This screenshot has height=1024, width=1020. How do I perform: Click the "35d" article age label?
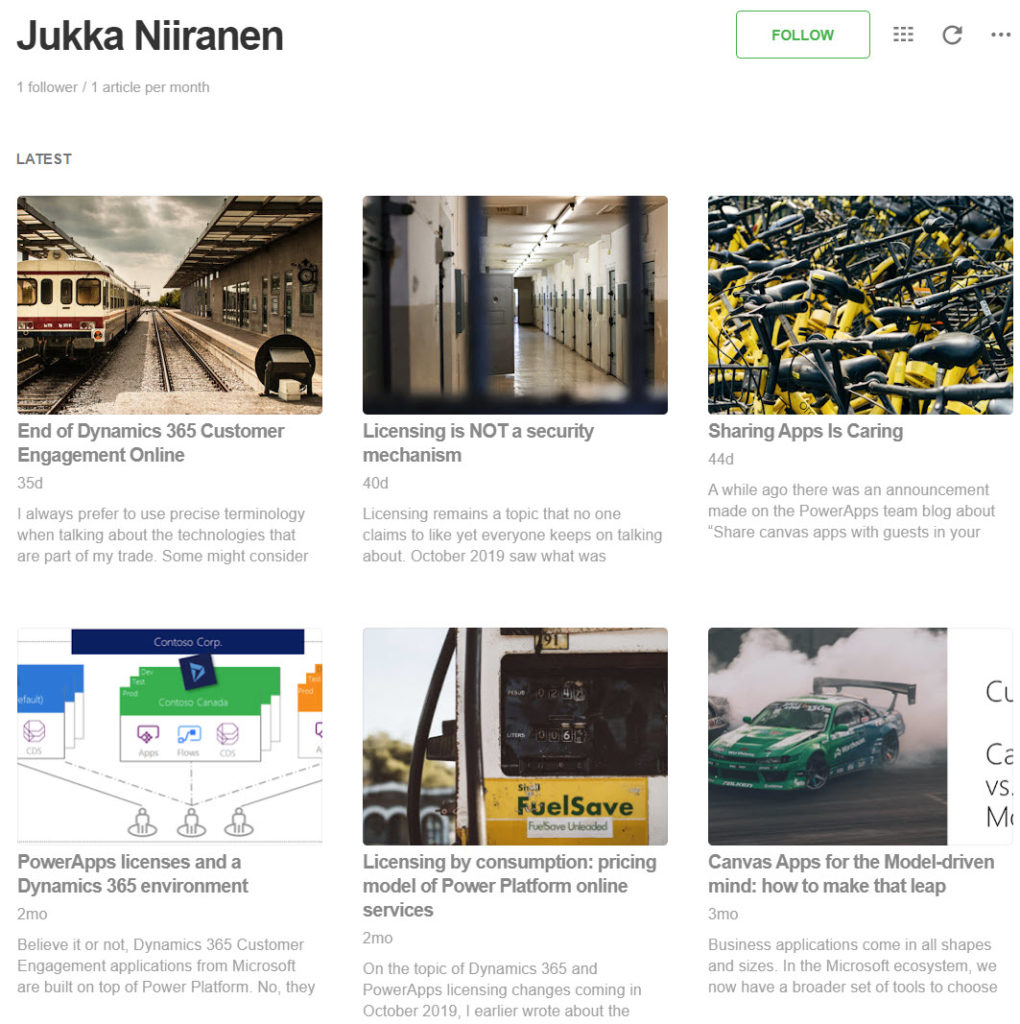point(30,483)
